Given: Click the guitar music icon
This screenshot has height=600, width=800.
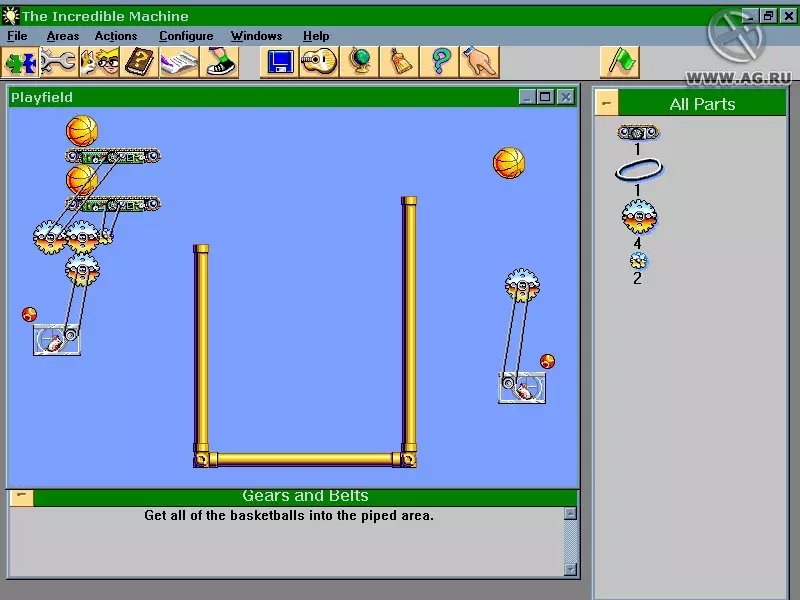Looking at the screenshot, I should pyautogui.click(x=319, y=62).
